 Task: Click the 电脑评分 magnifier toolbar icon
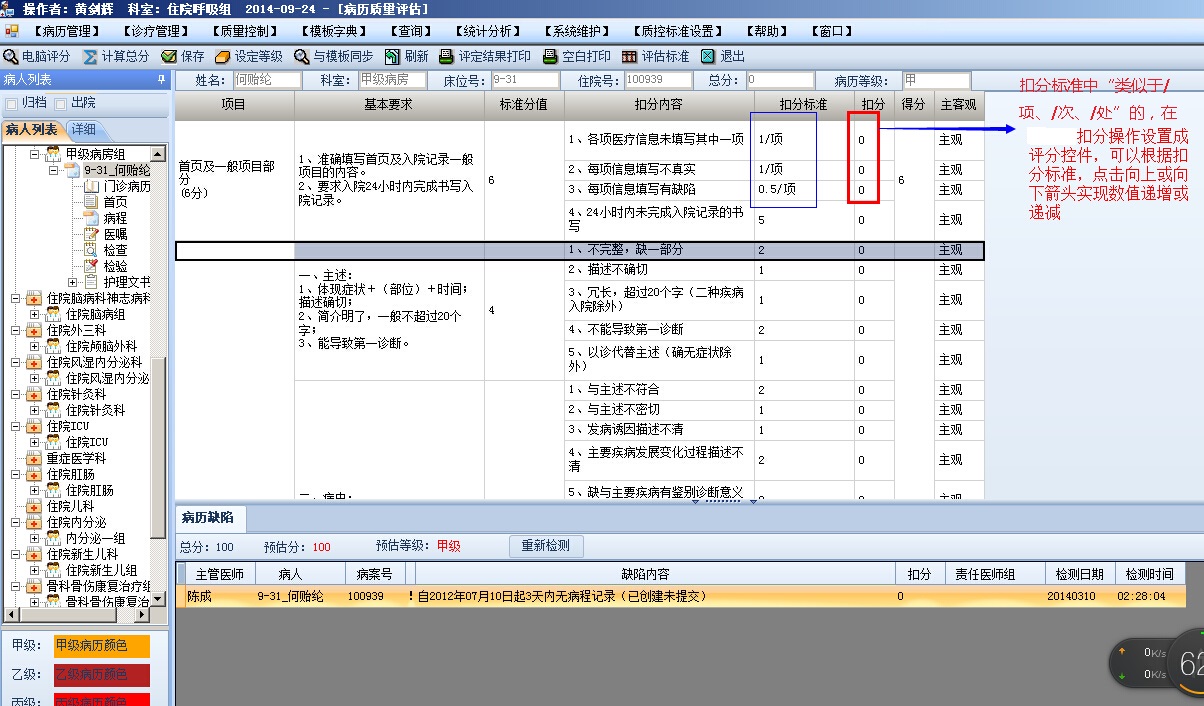(11, 57)
